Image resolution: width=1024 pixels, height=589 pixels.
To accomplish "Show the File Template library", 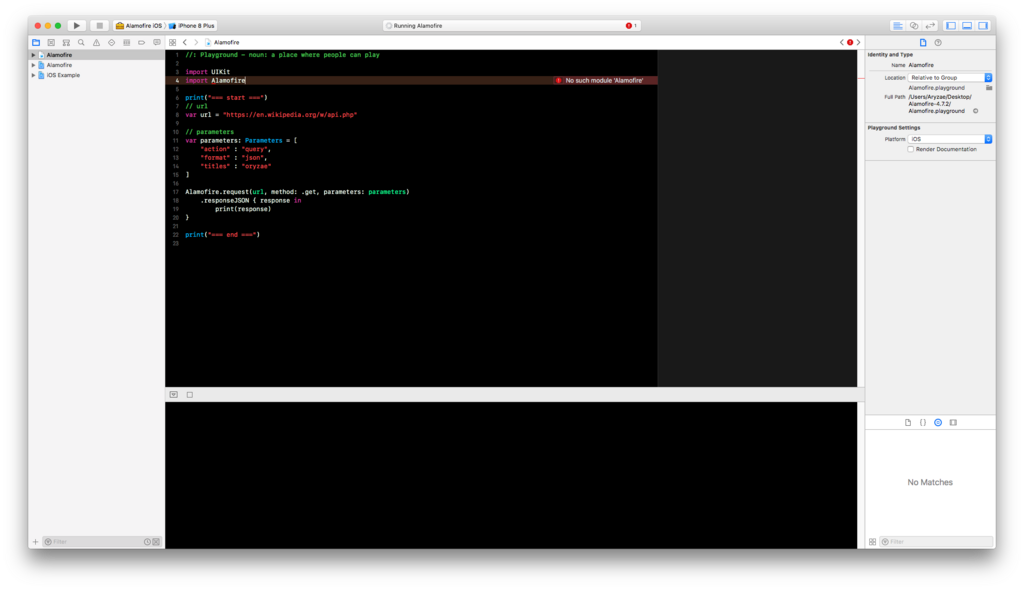I will point(908,422).
